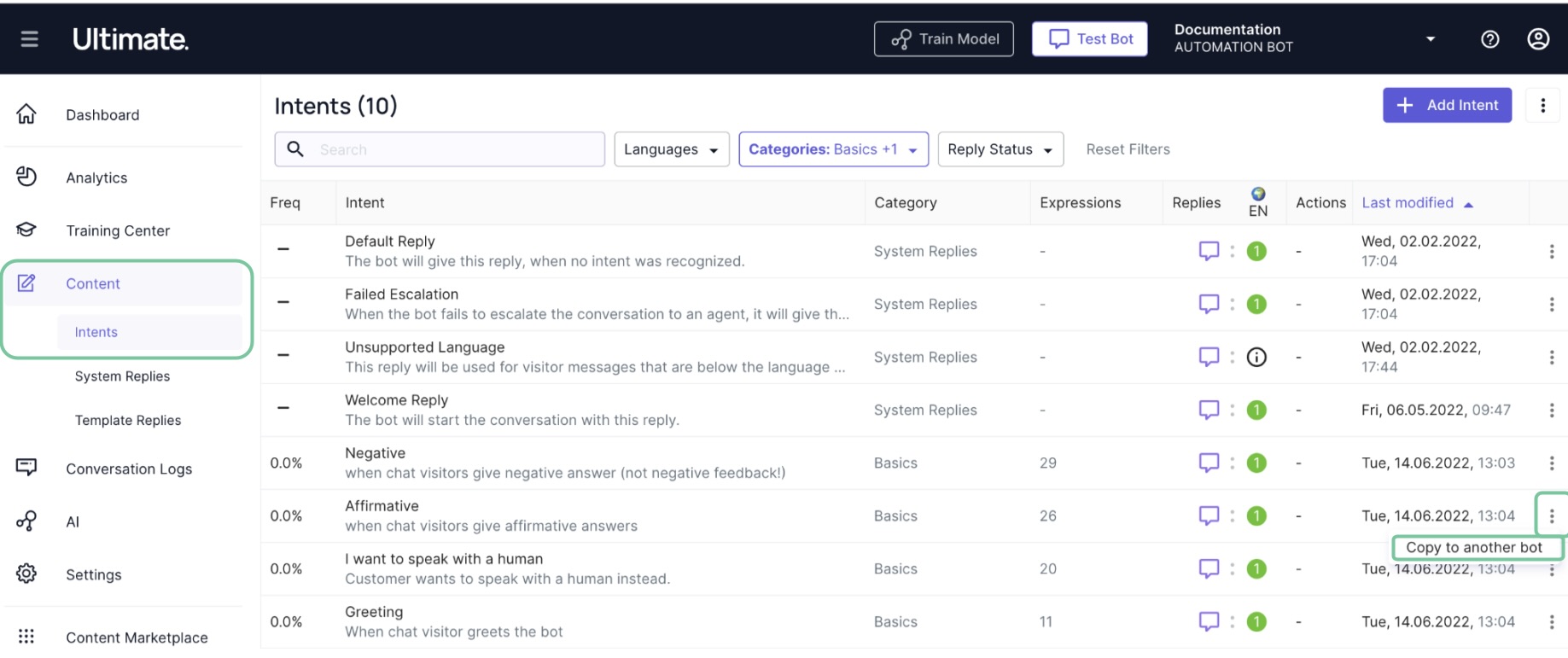Open Content Marketplace
Image resolution: width=1568 pixels, height=658 pixels.
tap(137, 638)
